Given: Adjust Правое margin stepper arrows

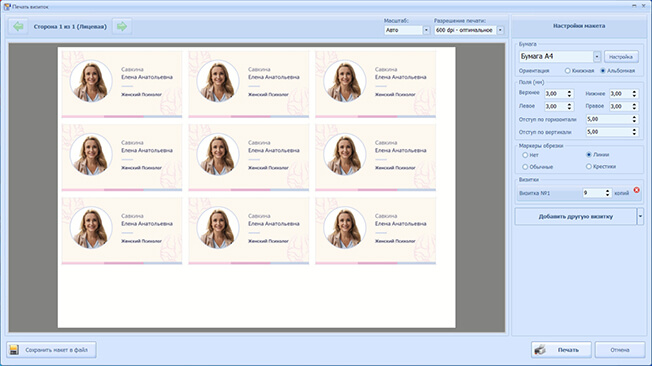Looking at the screenshot, I should click(634, 106).
